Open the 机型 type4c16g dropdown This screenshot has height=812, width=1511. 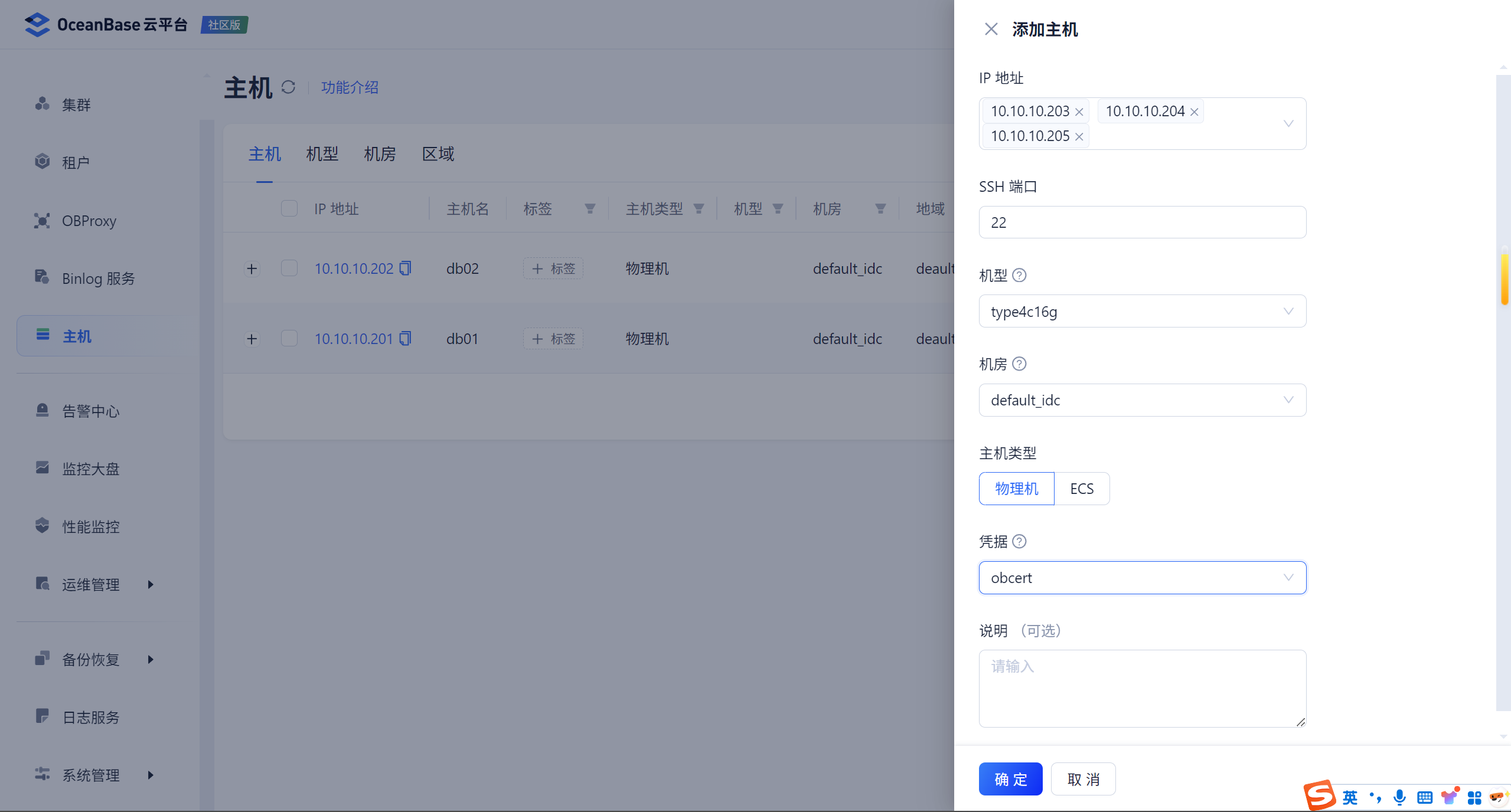[x=1142, y=312]
